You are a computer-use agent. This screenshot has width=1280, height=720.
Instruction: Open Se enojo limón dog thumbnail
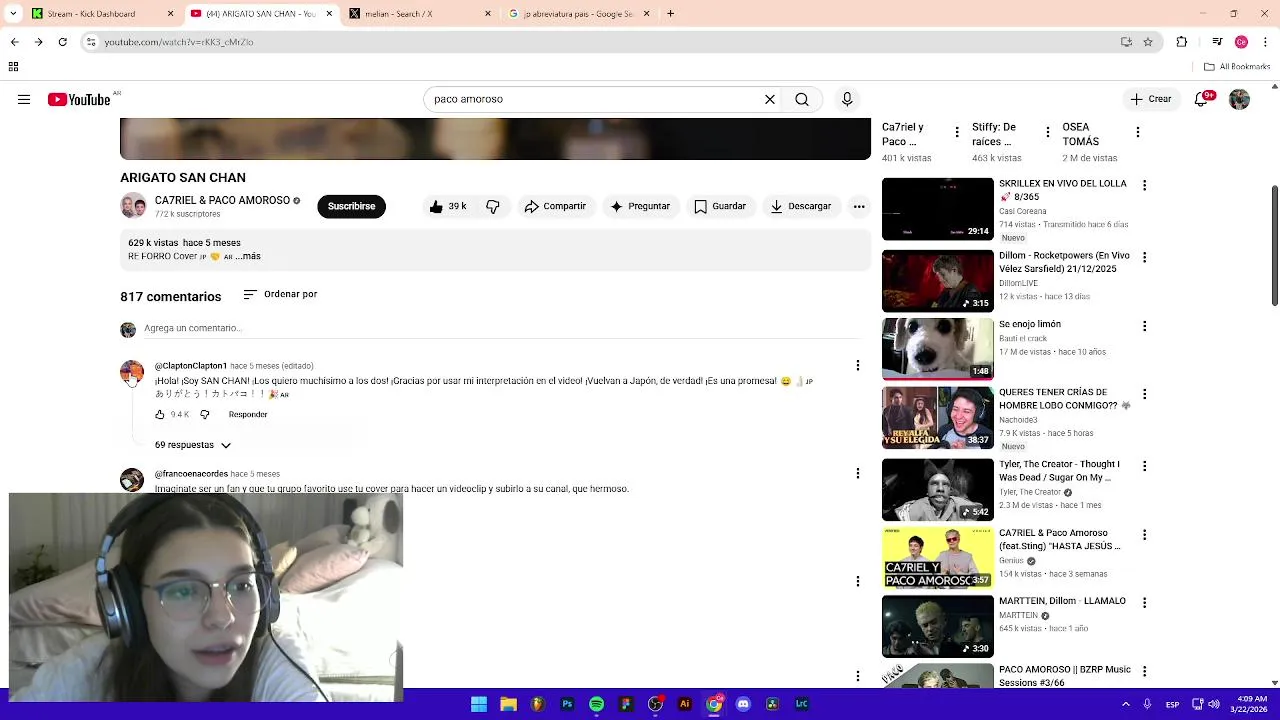938,349
